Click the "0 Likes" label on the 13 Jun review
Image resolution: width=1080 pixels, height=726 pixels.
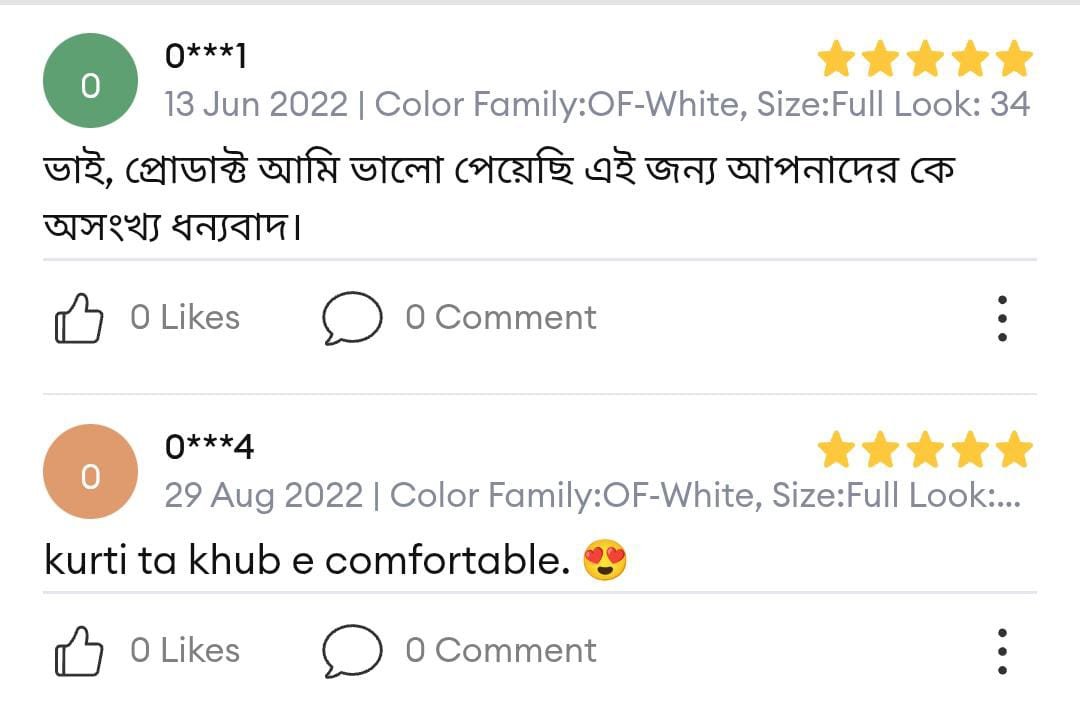coord(185,318)
